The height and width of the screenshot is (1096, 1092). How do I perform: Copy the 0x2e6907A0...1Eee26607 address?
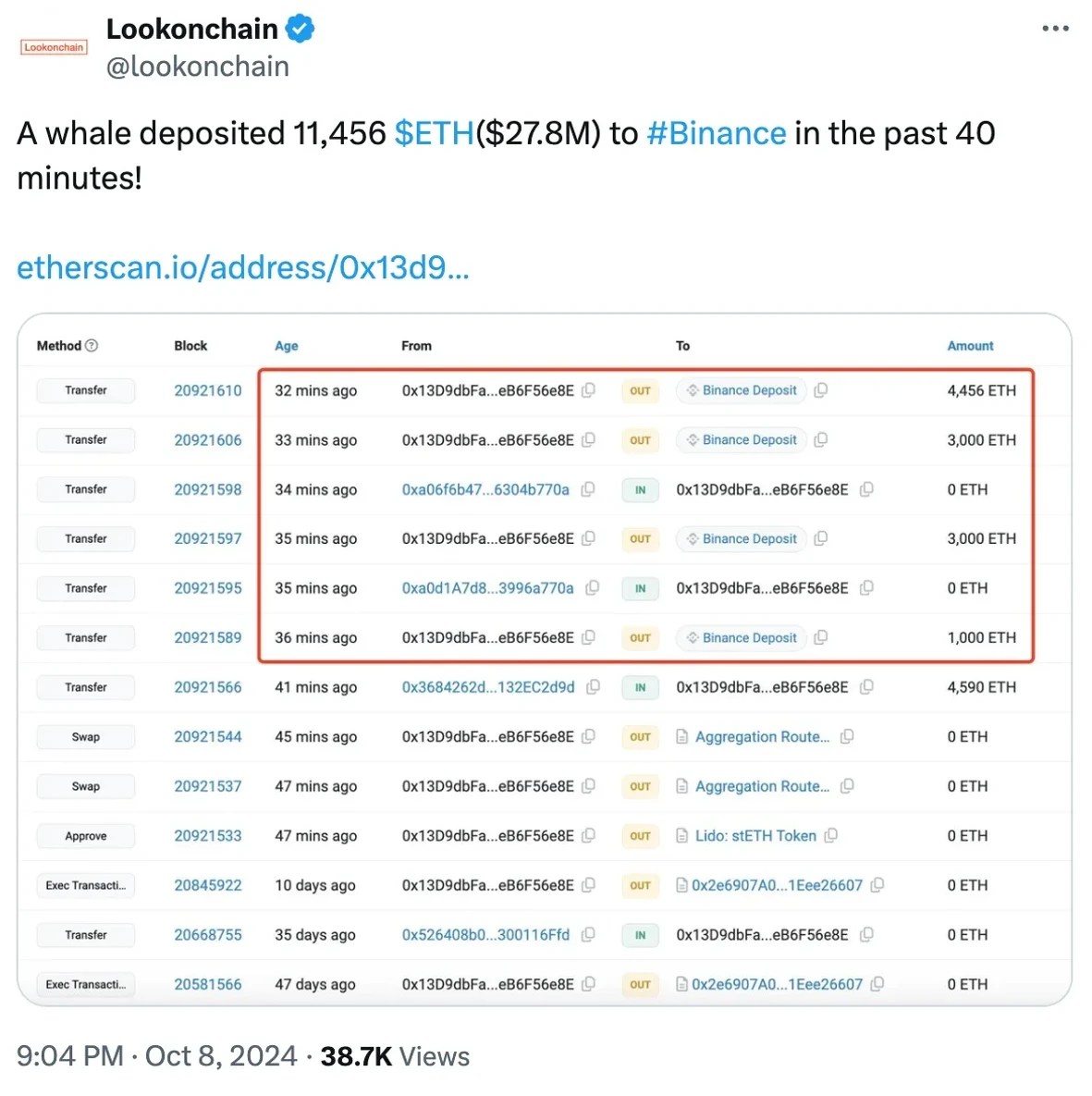[x=878, y=885]
